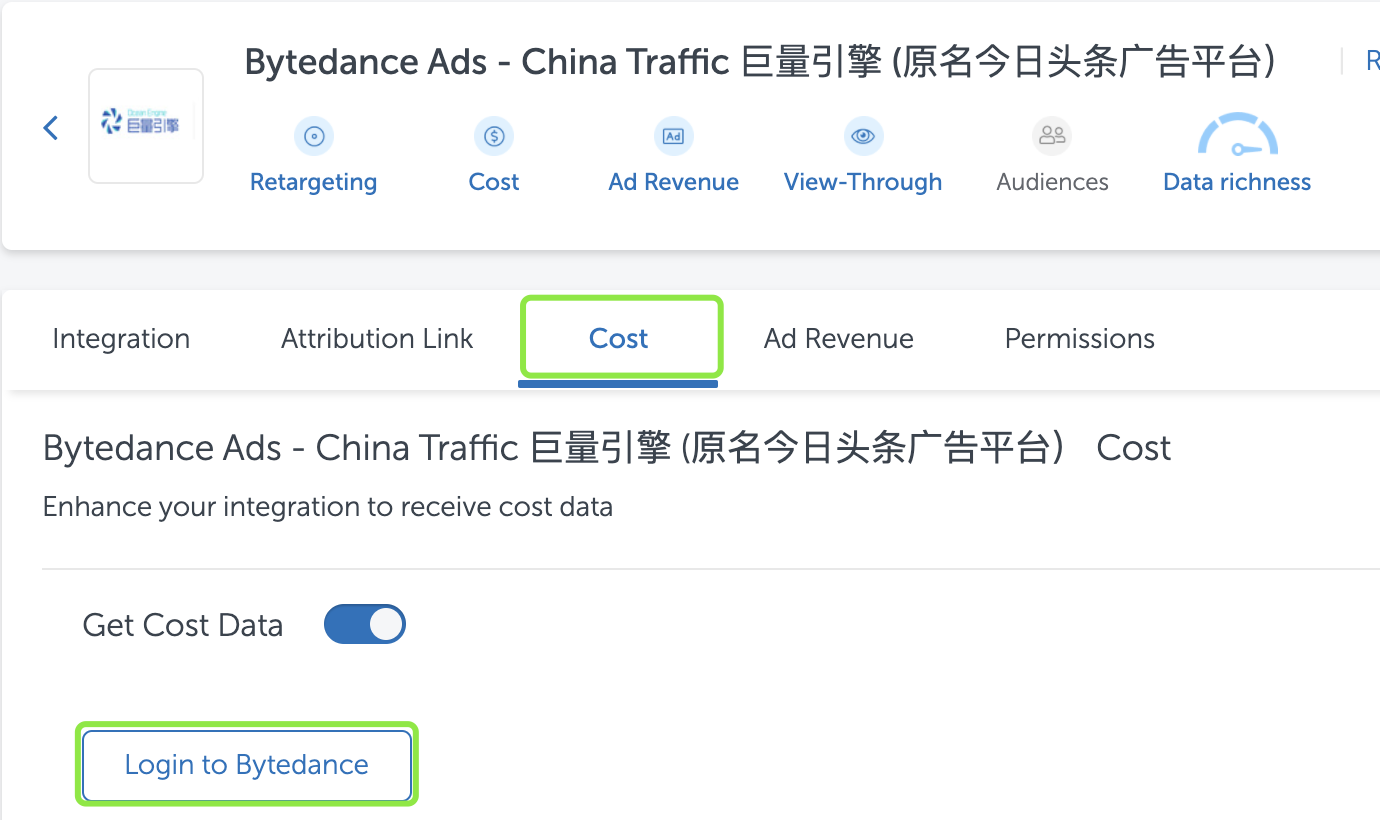
Task: Go back using the left chevron arrow
Action: point(51,128)
